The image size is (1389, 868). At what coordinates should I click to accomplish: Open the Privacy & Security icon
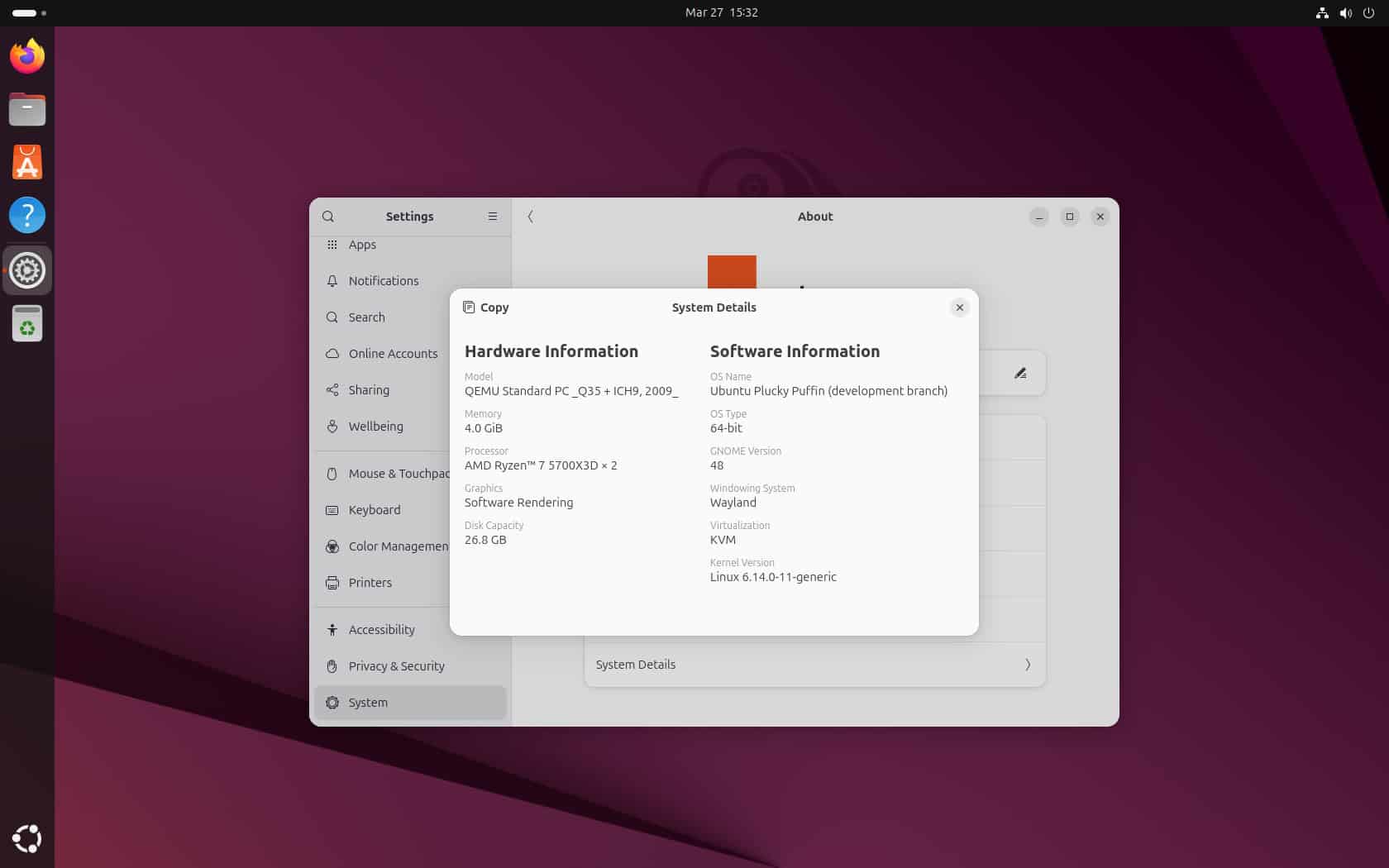(x=332, y=666)
